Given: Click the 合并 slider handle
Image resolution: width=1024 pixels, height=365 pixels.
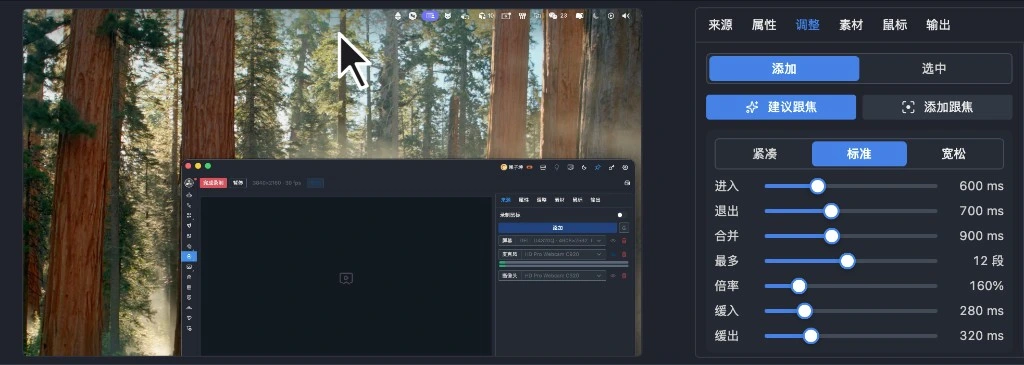Looking at the screenshot, I should (831, 236).
